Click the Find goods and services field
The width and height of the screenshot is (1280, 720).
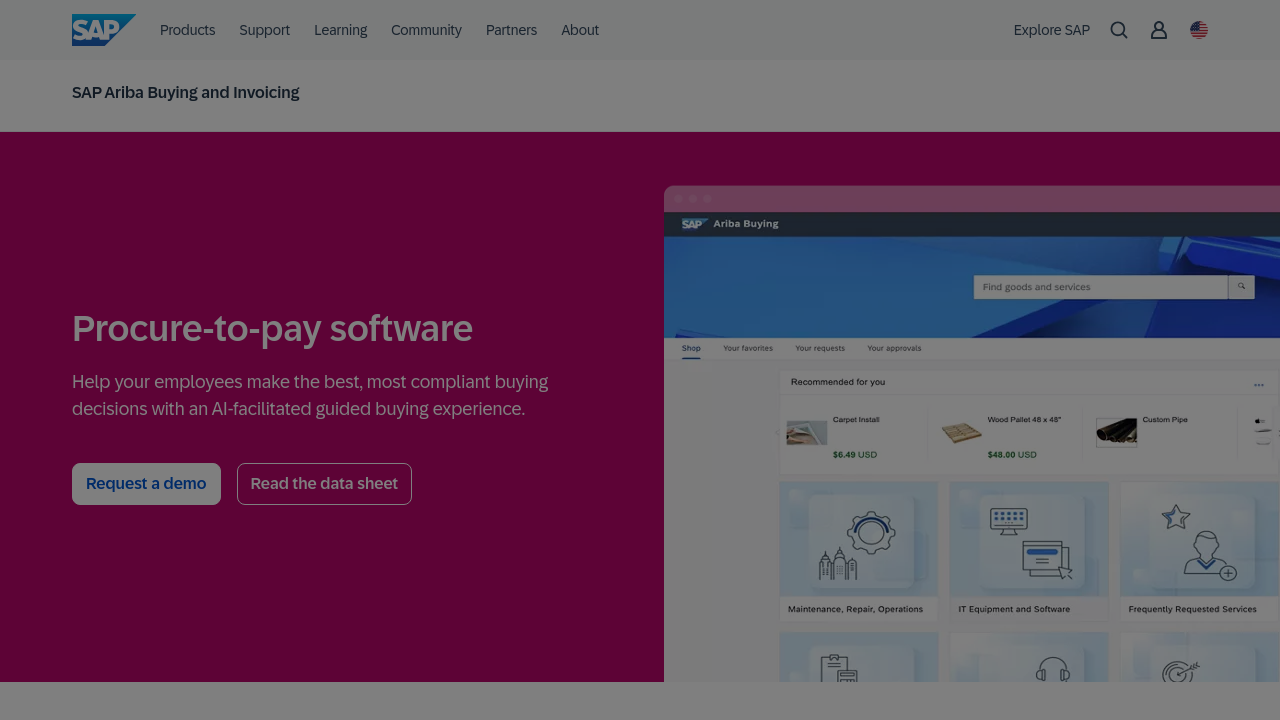click(x=1100, y=287)
